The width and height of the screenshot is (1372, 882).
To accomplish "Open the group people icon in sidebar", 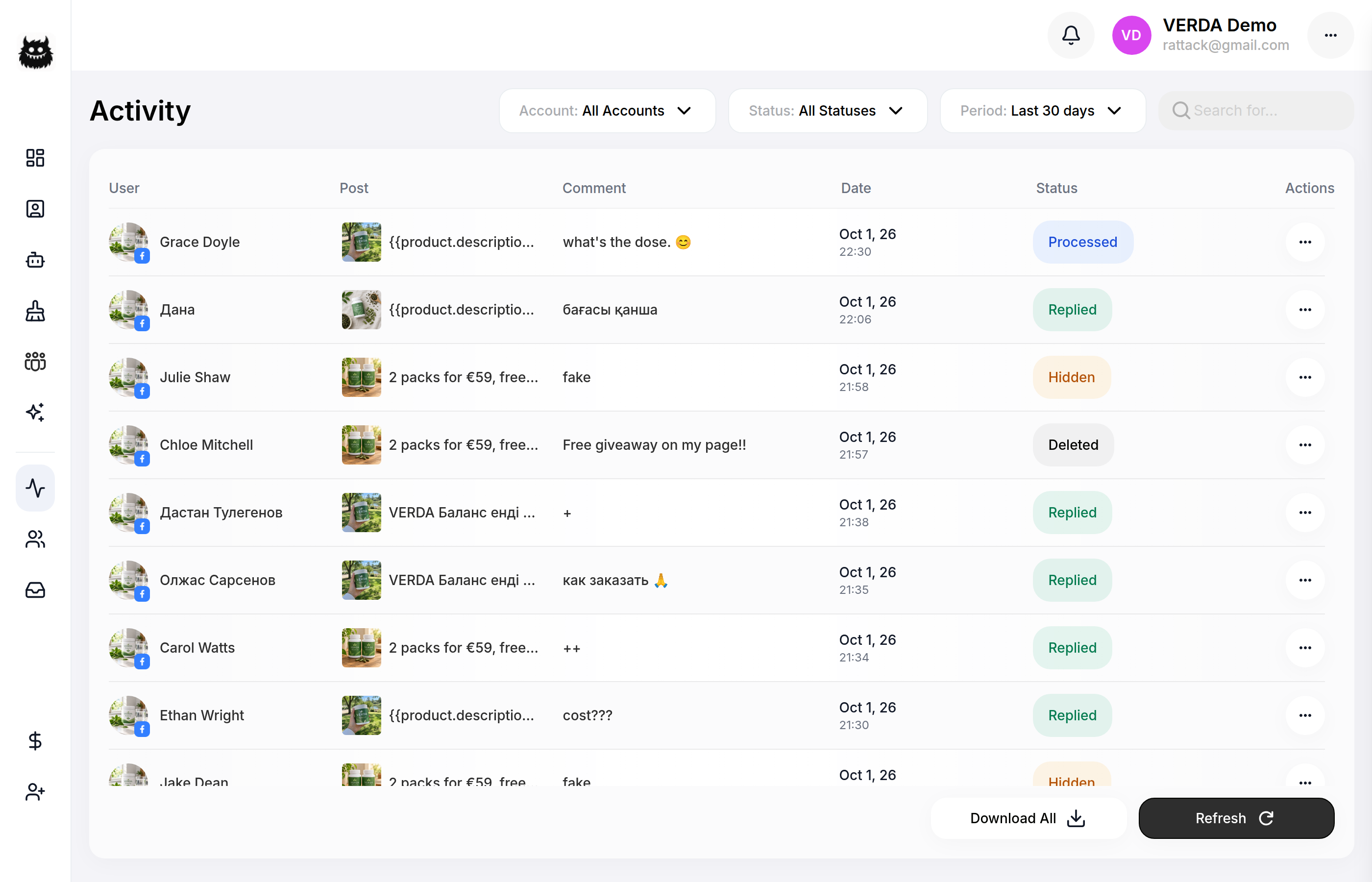I will click(x=35, y=362).
